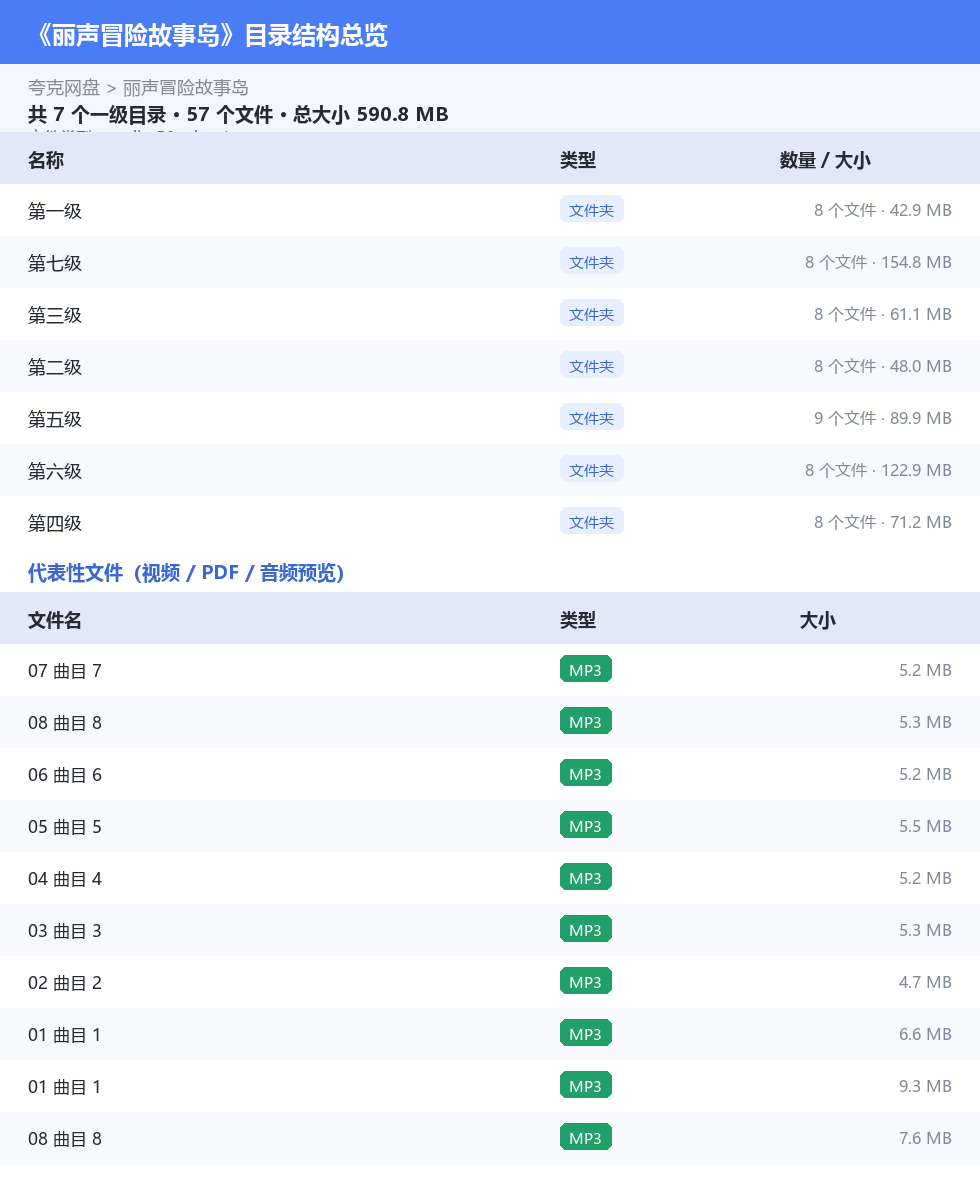Click the 类型 header above folder tags
This screenshot has height=1196, width=980.
point(577,159)
